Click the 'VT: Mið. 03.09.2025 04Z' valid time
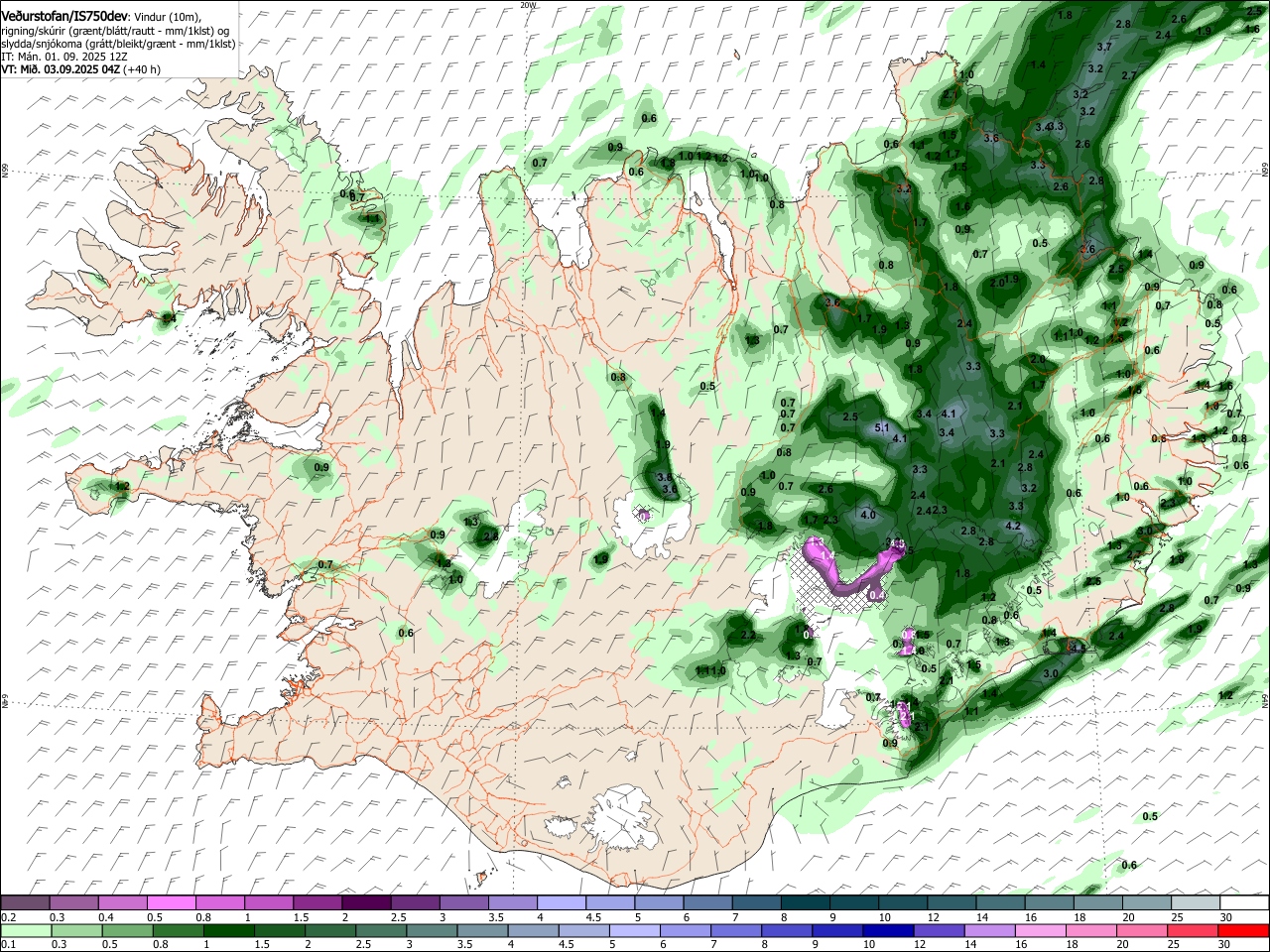This screenshot has height=952, width=1270. [61, 69]
